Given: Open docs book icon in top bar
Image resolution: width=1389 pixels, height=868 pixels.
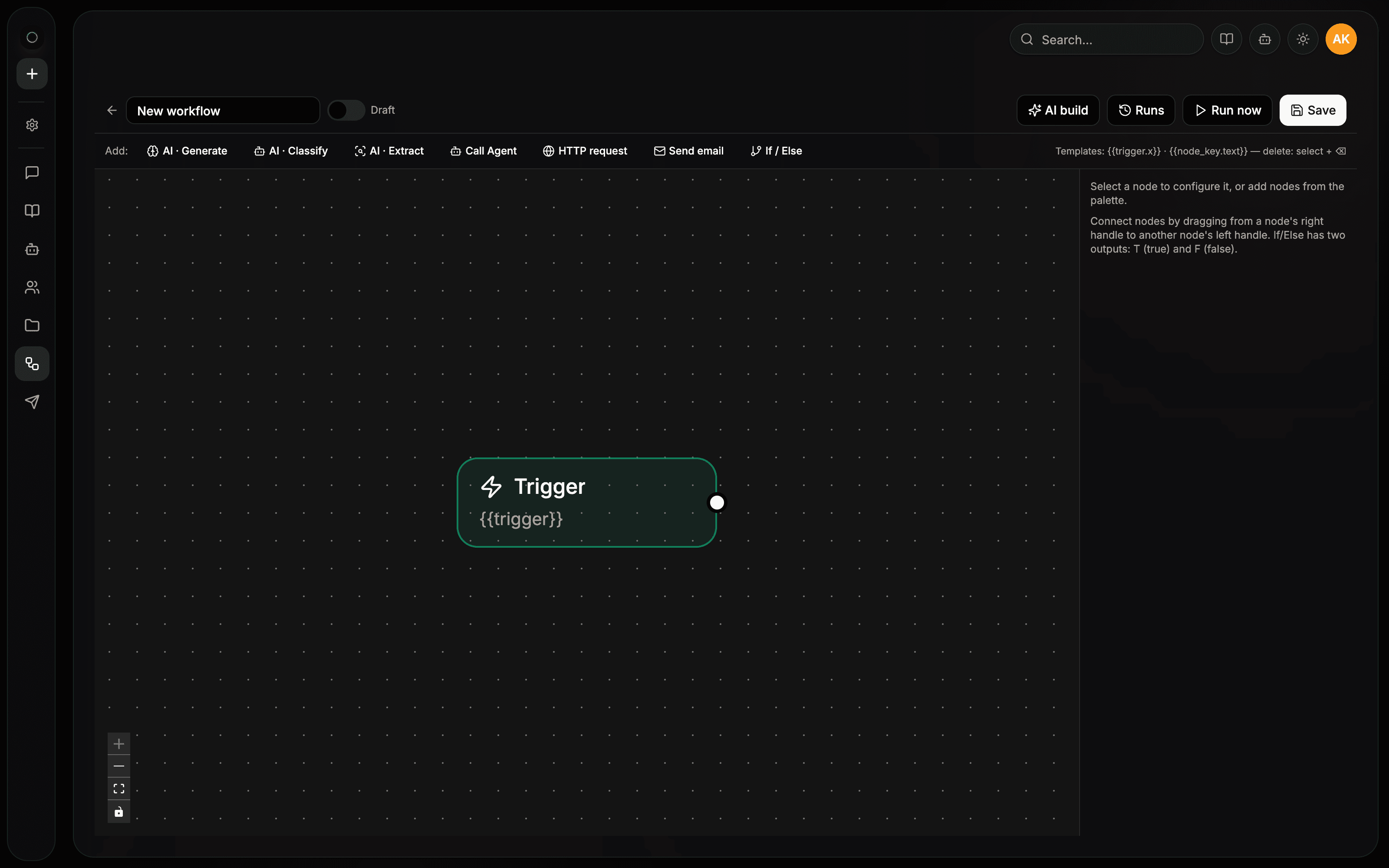Looking at the screenshot, I should (1227, 39).
